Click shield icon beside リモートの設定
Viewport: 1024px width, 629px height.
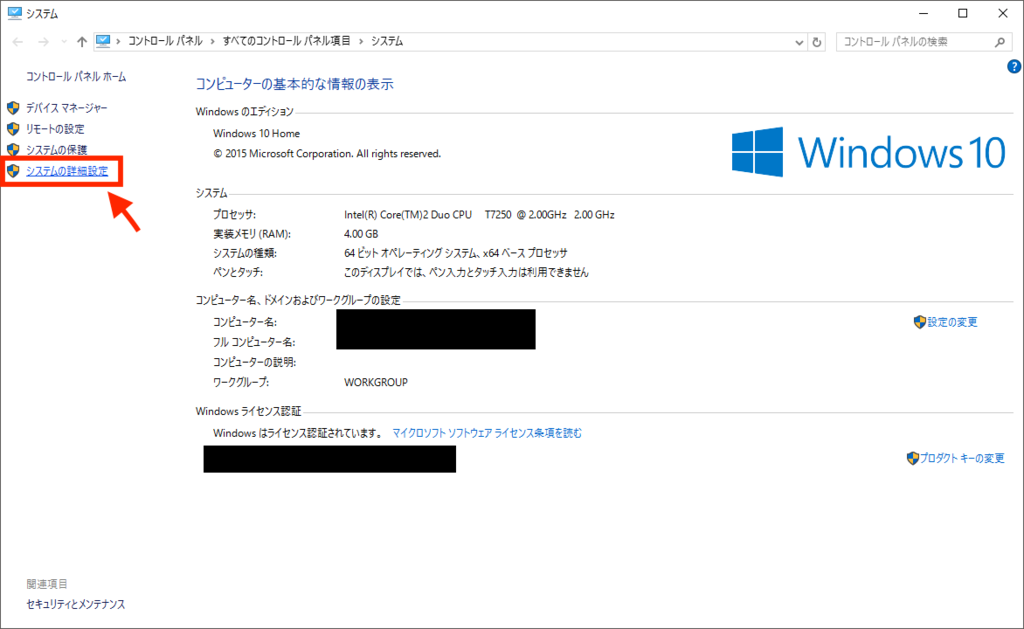pyautogui.click(x=13, y=129)
